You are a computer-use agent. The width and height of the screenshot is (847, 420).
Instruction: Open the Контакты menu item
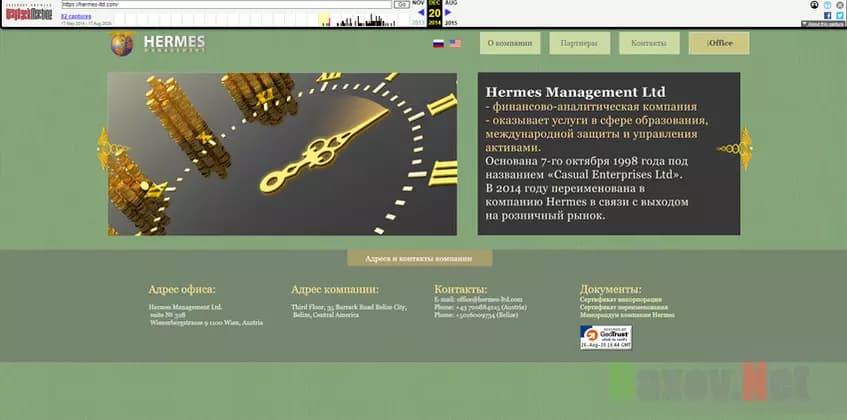(x=649, y=43)
